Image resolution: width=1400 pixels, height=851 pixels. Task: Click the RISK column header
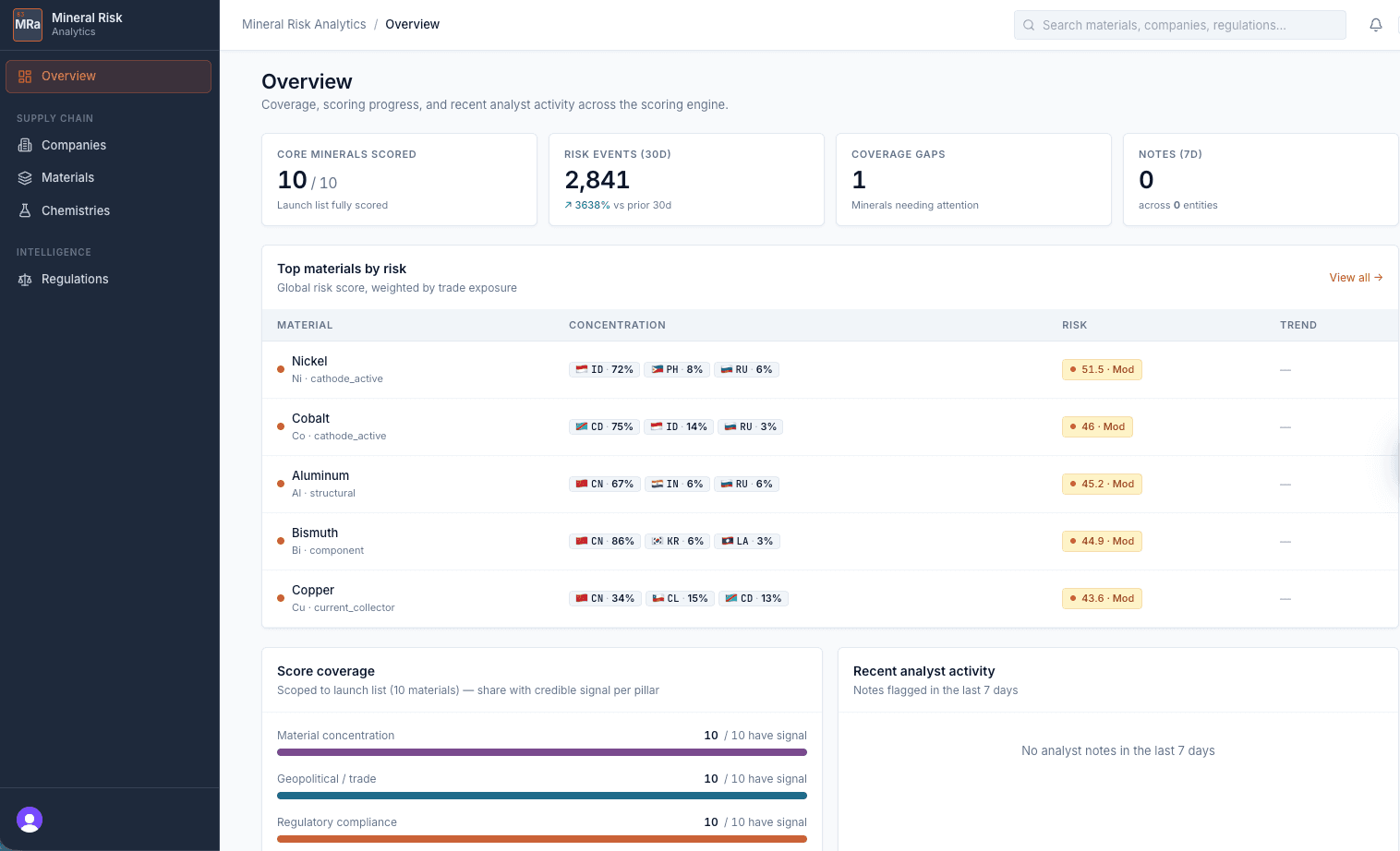point(1074,325)
